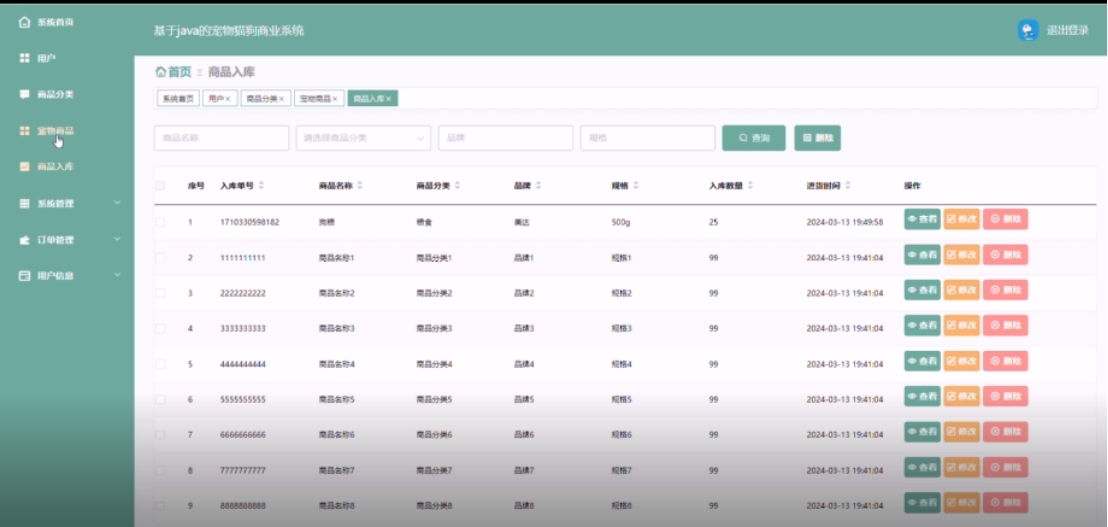Delete row 5555555555 with 删除
1108x527 pixels.
click(1006, 396)
